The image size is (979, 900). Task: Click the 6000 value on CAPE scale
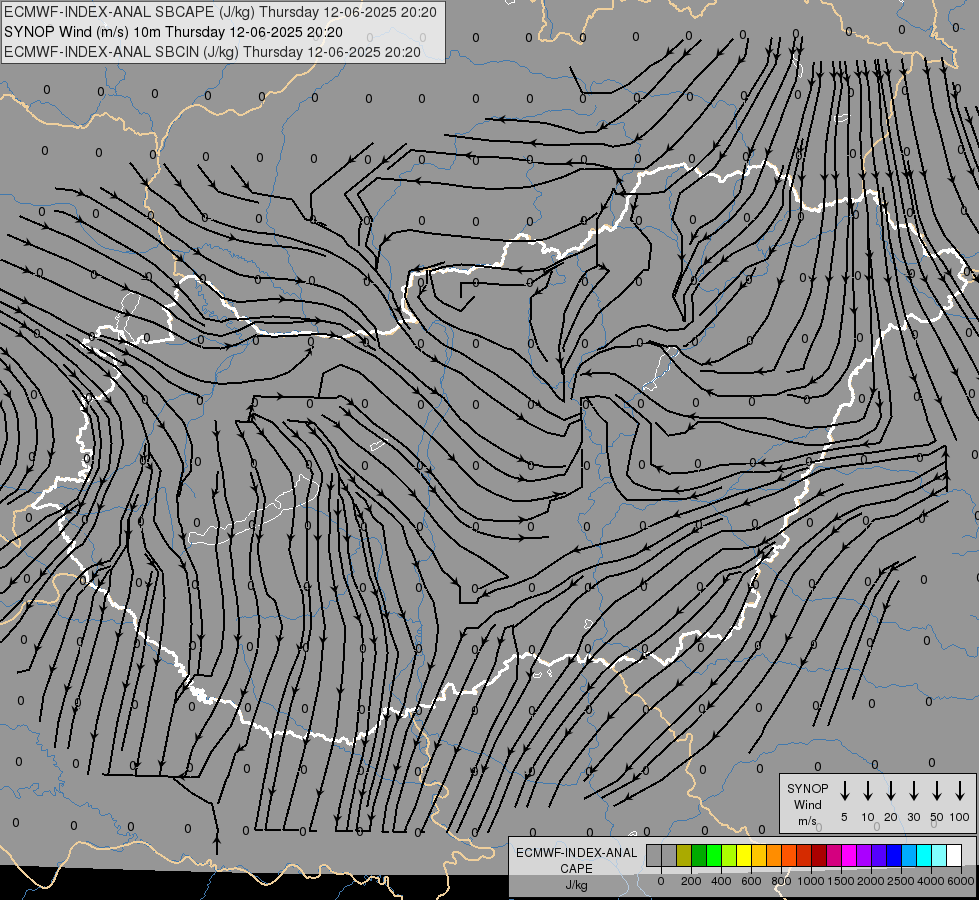point(961,881)
